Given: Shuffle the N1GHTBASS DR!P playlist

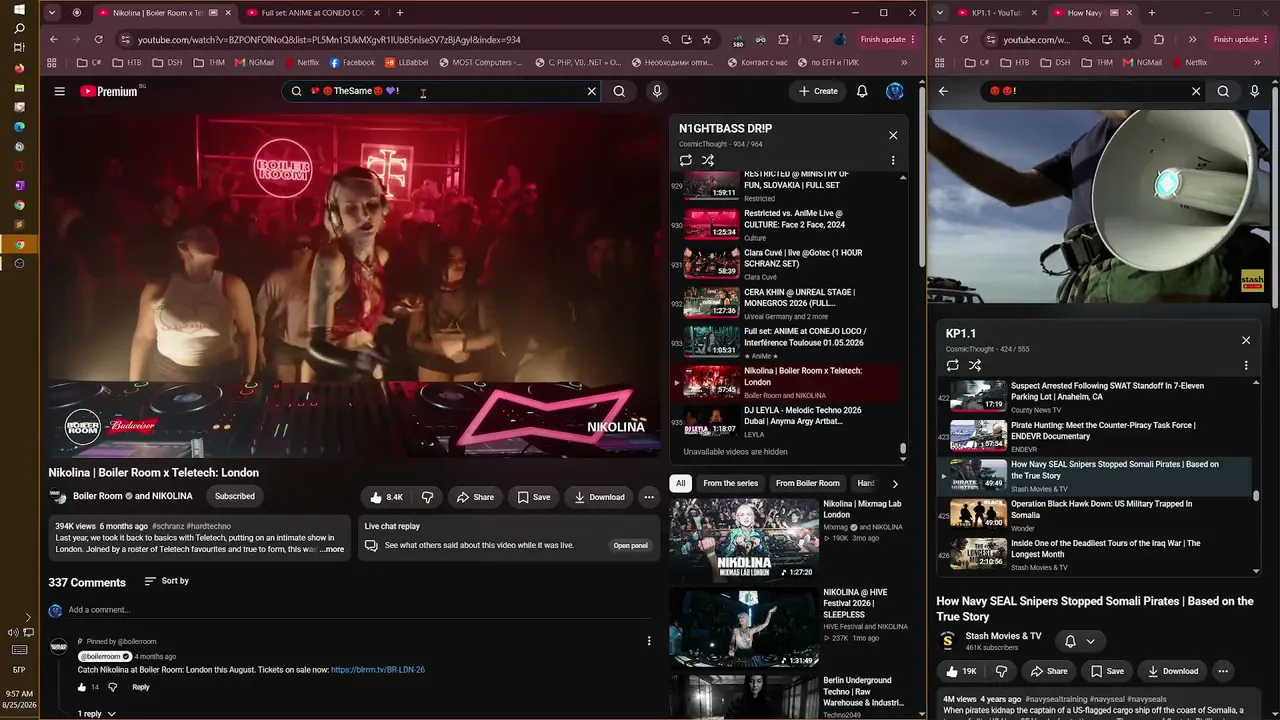Looking at the screenshot, I should (x=708, y=160).
